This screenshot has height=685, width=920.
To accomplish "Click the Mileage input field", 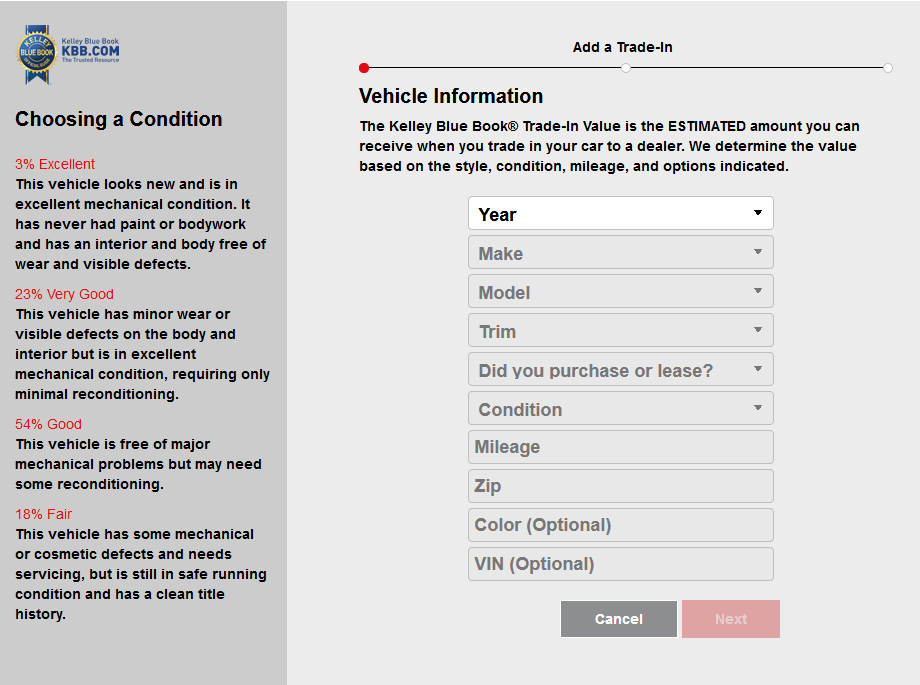I will 620,447.
